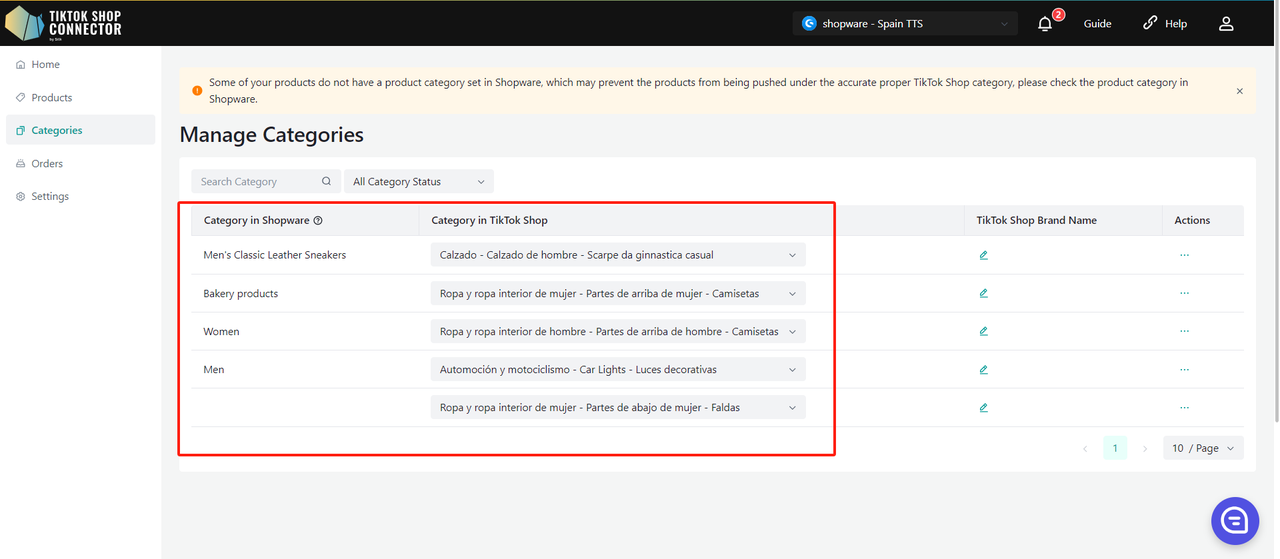Open Settings in the sidebar
This screenshot has width=1280, height=559.
tap(50, 197)
